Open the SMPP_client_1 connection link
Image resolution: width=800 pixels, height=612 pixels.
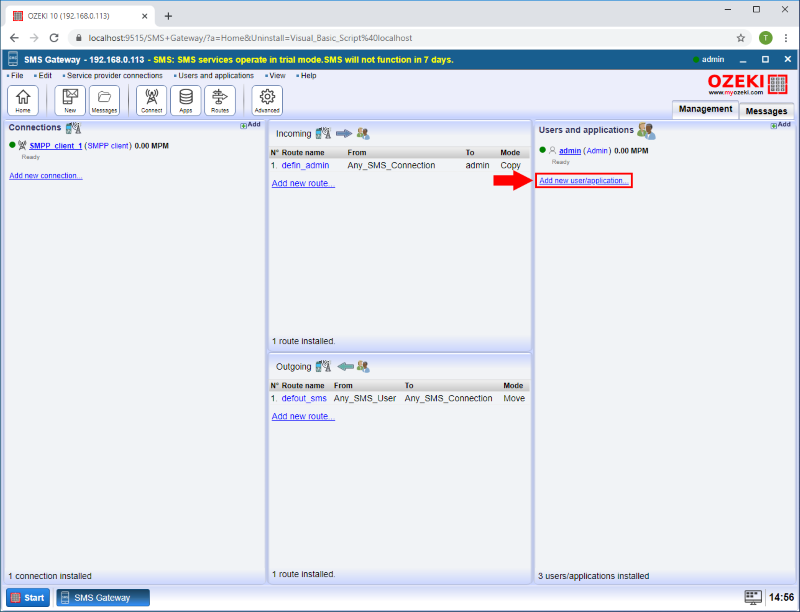tap(56, 146)
